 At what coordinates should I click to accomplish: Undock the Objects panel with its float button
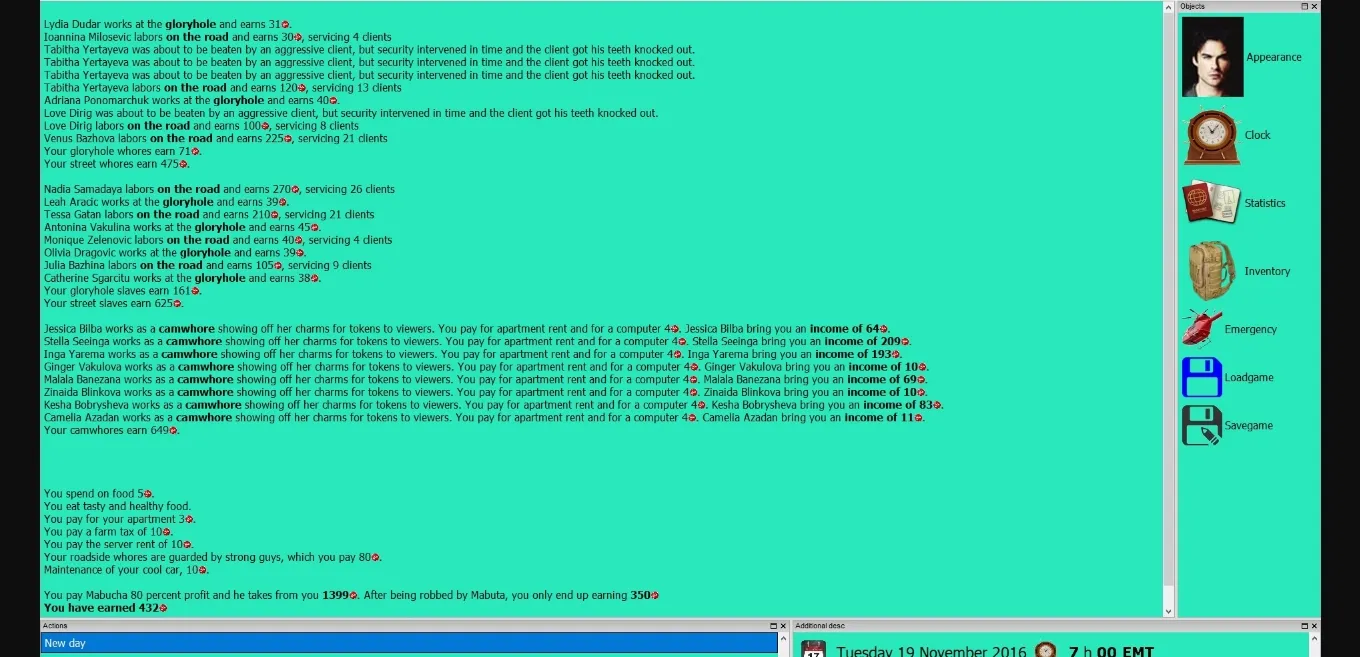[x=1304, y=6]
